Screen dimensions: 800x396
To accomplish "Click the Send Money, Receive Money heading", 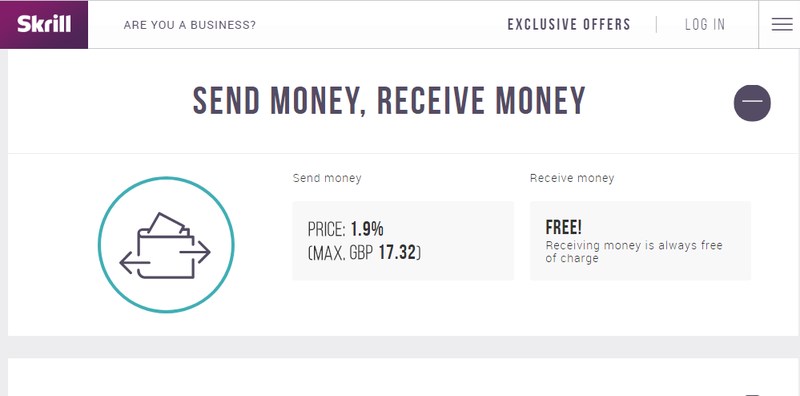I will [389, 101].
